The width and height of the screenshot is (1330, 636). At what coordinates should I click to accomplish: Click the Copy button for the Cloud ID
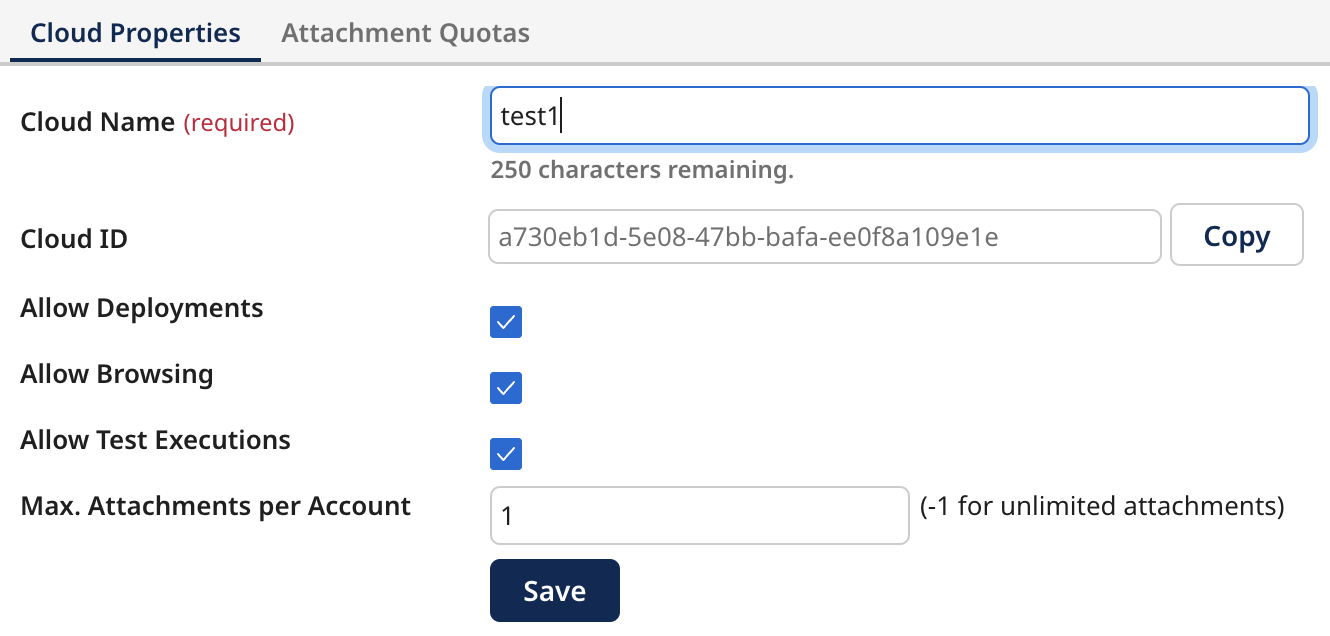pyautogui.click(x=1236, y=235)
